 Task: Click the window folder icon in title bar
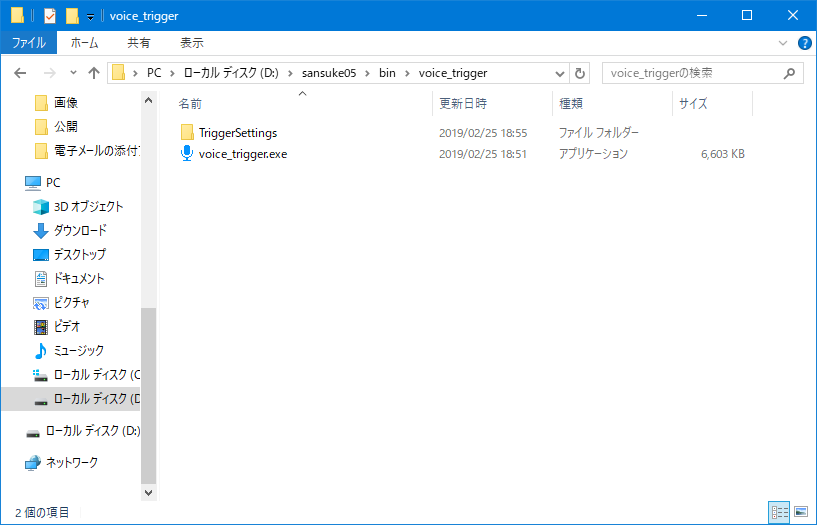(17, 16)
